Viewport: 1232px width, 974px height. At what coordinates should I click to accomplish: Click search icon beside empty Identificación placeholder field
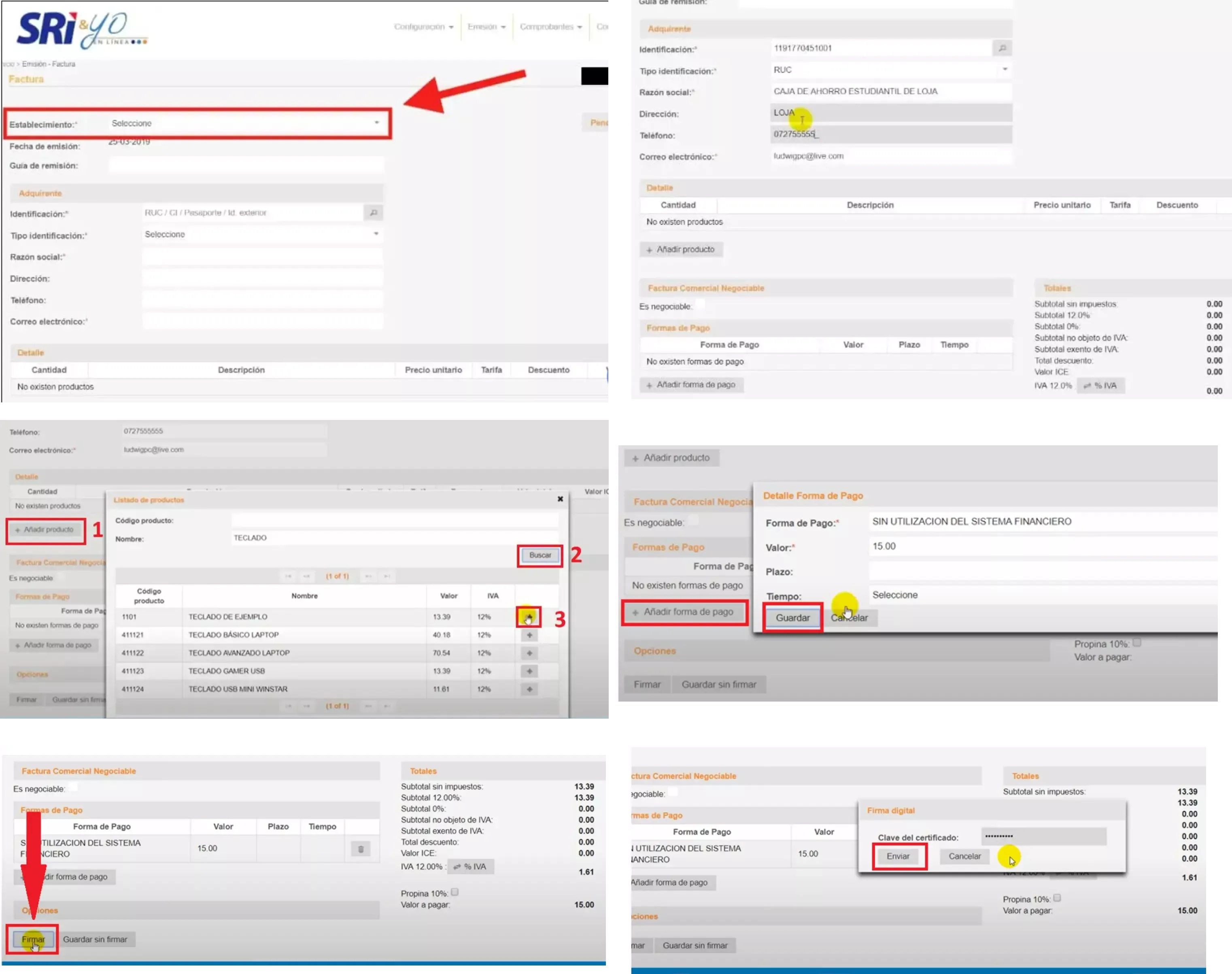pos(374,213)
